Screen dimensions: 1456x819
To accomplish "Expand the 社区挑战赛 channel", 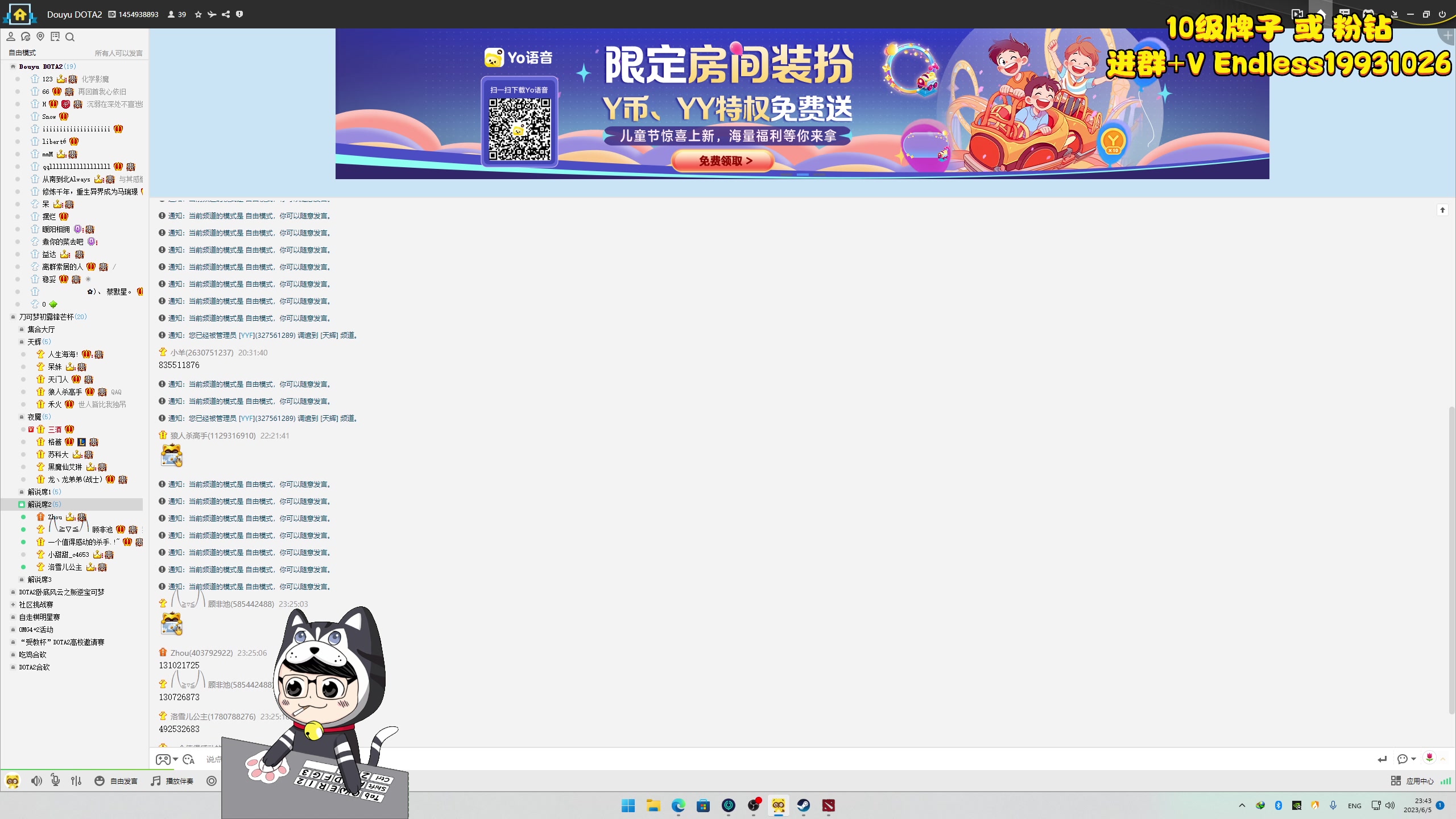I will tap(13, 605).
